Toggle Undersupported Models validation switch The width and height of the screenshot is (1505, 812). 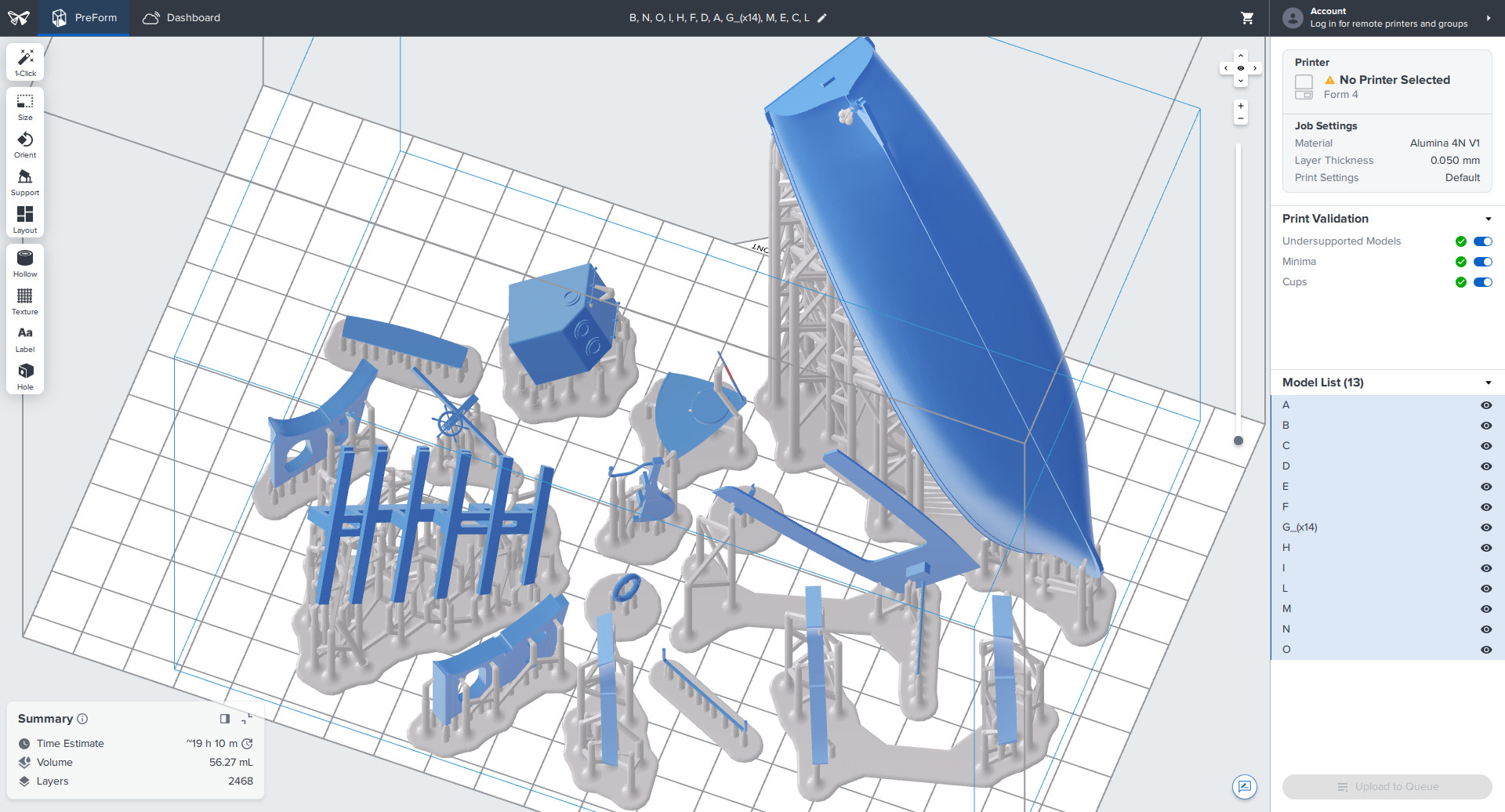pyautogui.click(x=1483, y=241)
